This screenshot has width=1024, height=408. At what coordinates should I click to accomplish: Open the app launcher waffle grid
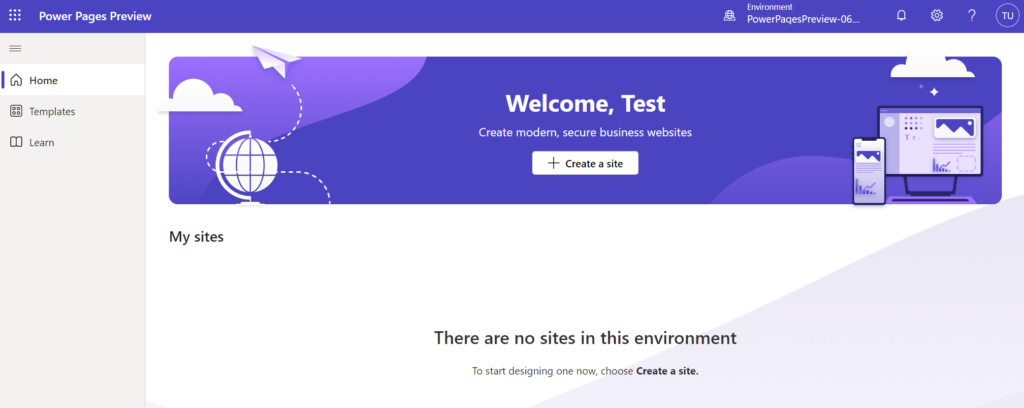point(15,16)
